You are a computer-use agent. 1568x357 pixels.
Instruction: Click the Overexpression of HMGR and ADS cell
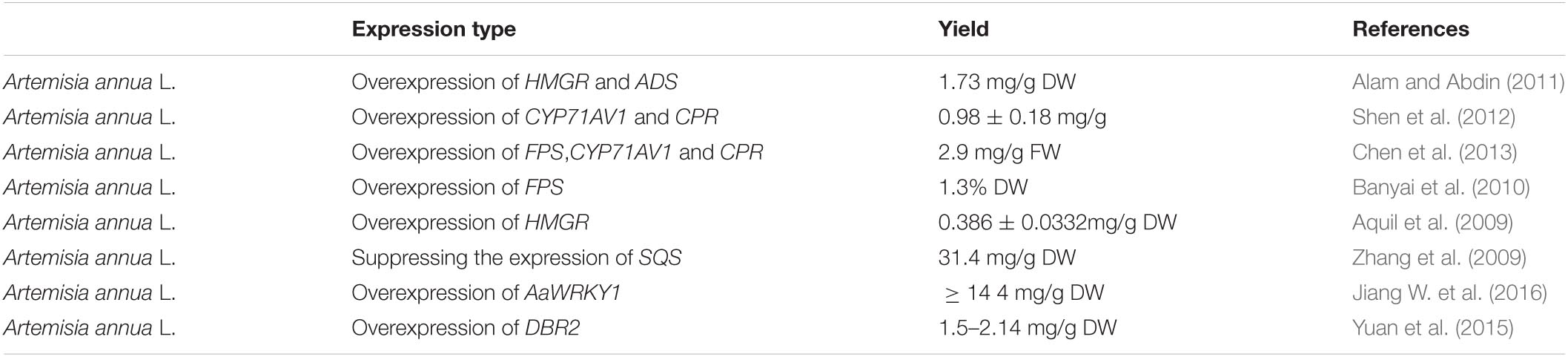(515, 82)
